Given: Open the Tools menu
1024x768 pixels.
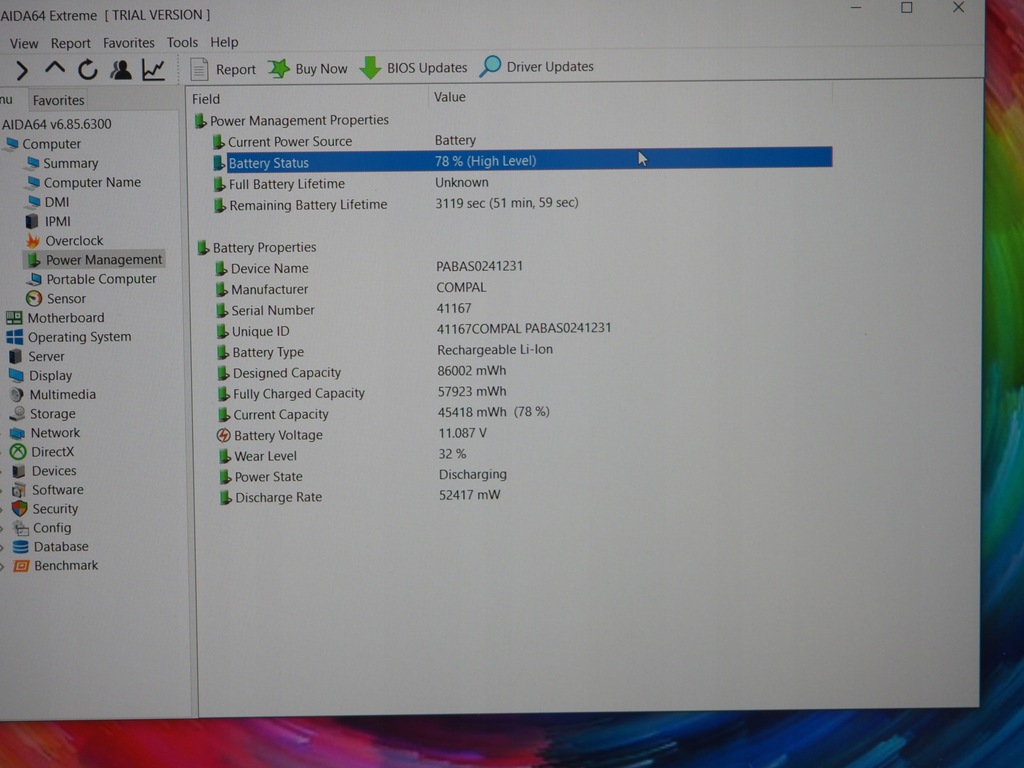Looking at the screenshot, I should [x=182, y=42].
